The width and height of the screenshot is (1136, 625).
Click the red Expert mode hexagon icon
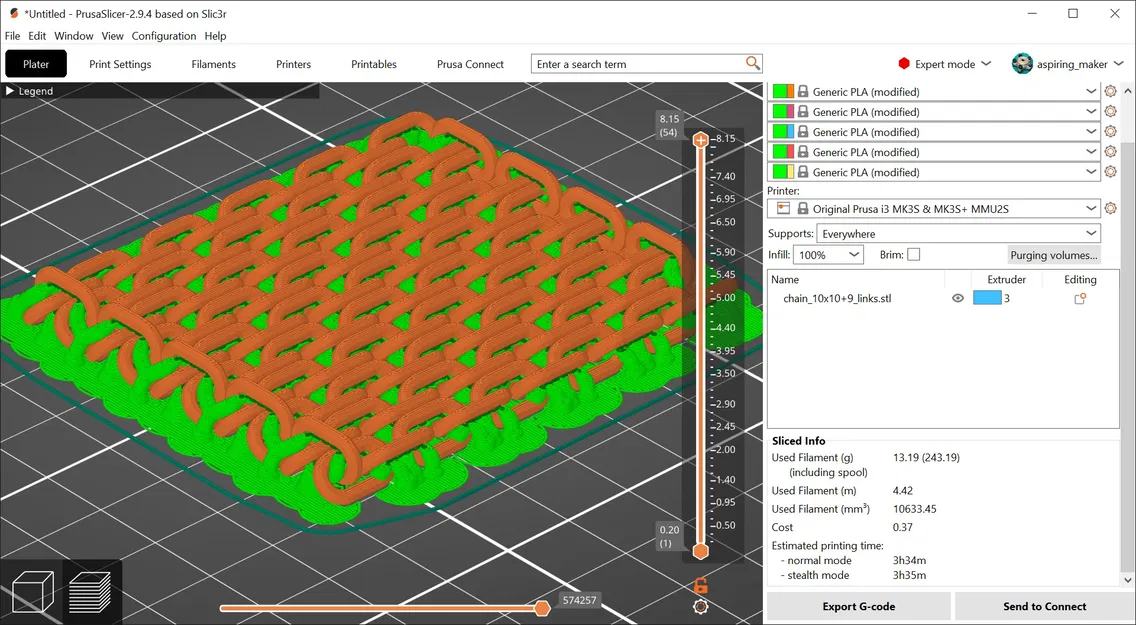pos(903,64)
